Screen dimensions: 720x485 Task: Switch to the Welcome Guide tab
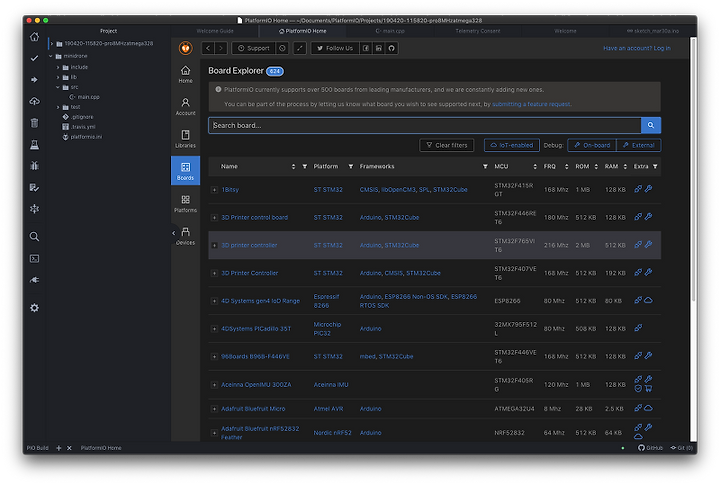[x=215, y=31]
